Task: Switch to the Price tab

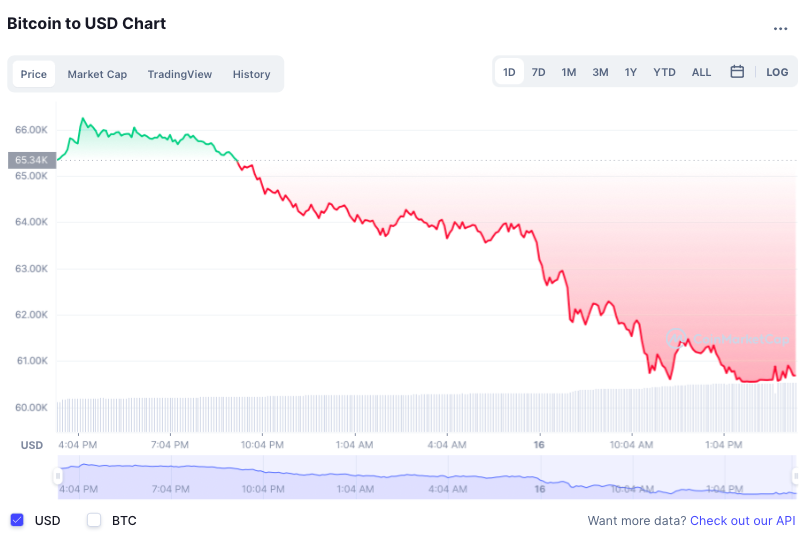Action: click(34, 74)
